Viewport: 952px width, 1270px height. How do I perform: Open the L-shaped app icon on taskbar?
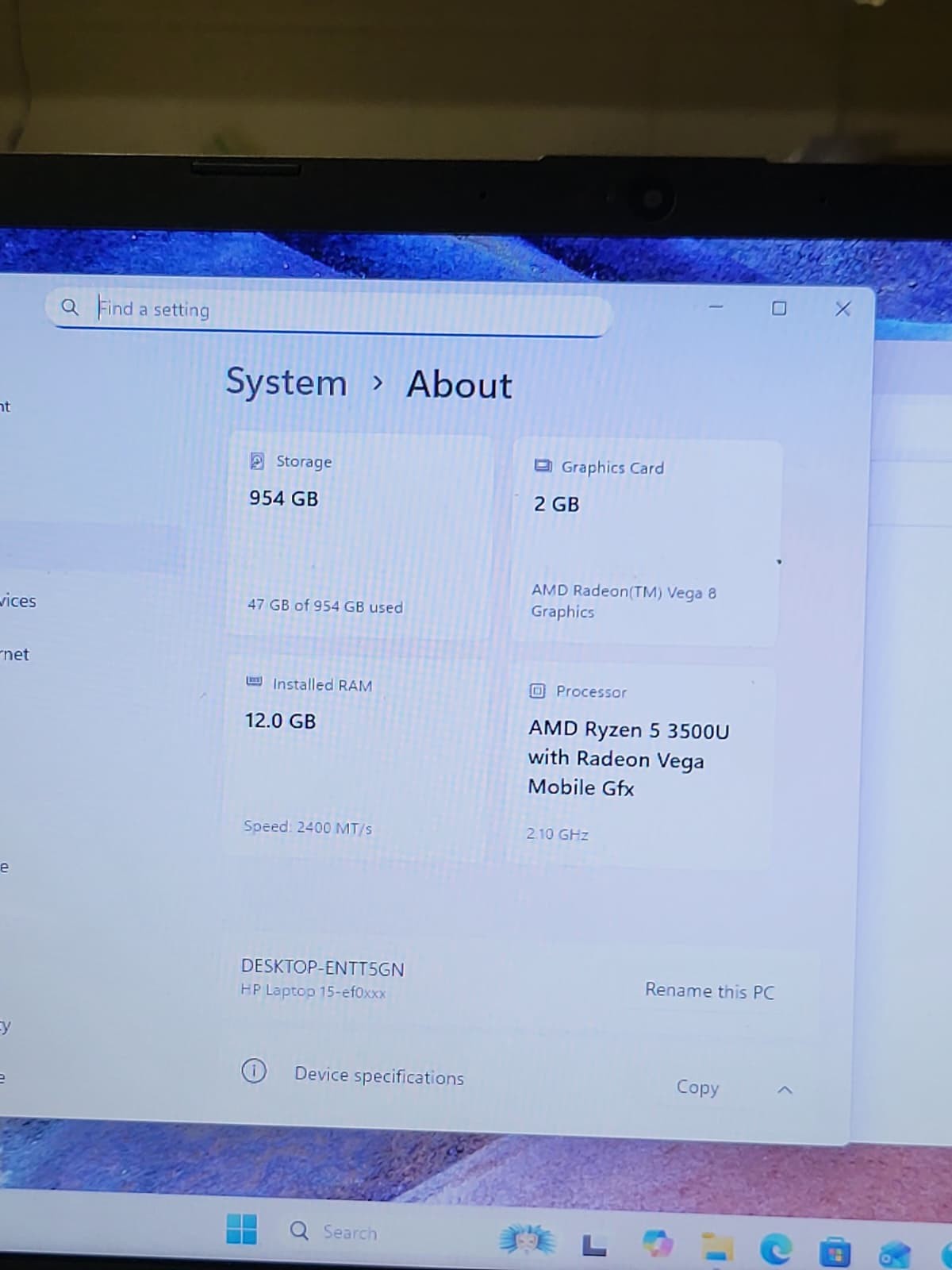point(594,1247)
